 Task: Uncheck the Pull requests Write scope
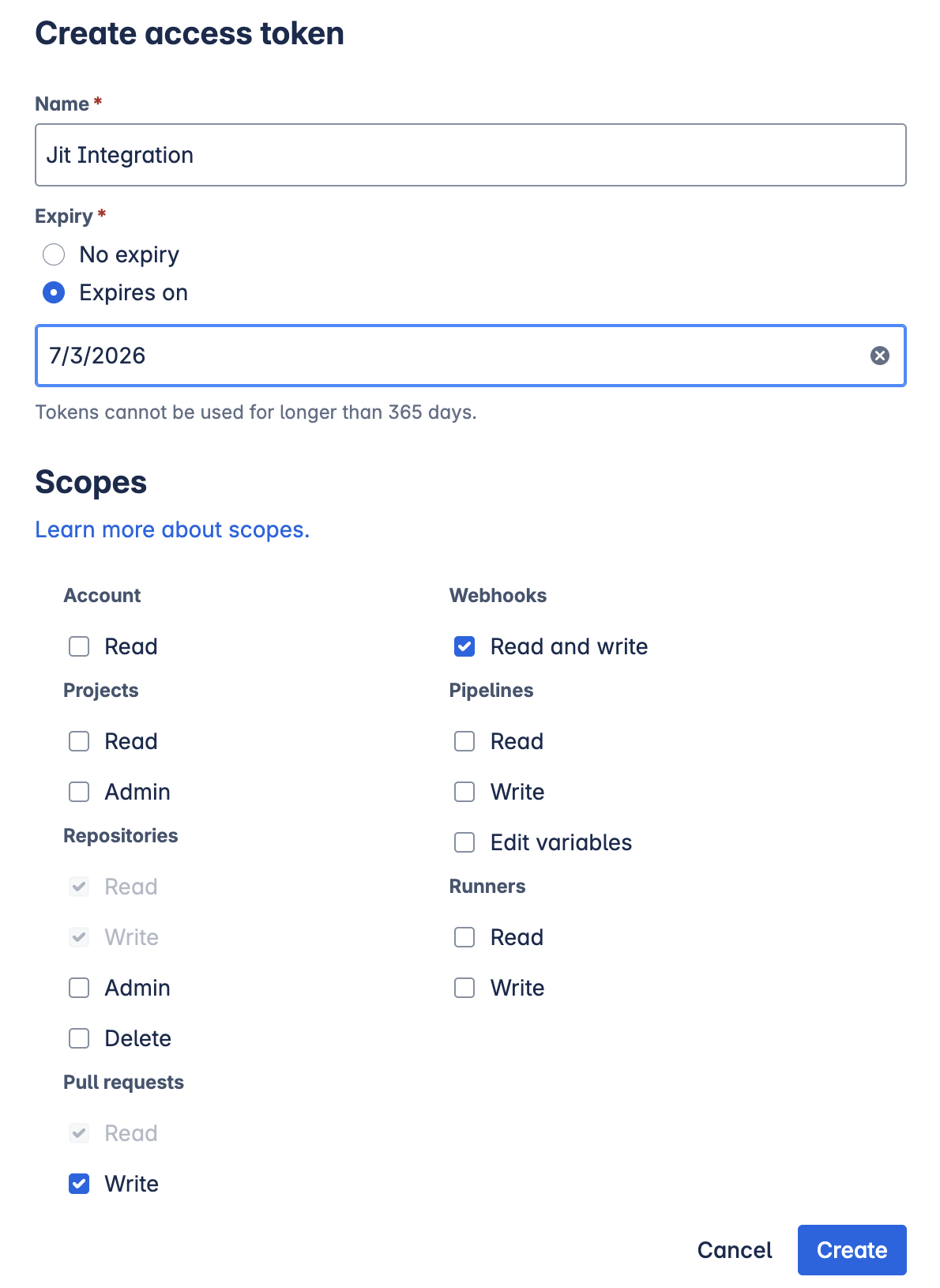[79, 1184]
